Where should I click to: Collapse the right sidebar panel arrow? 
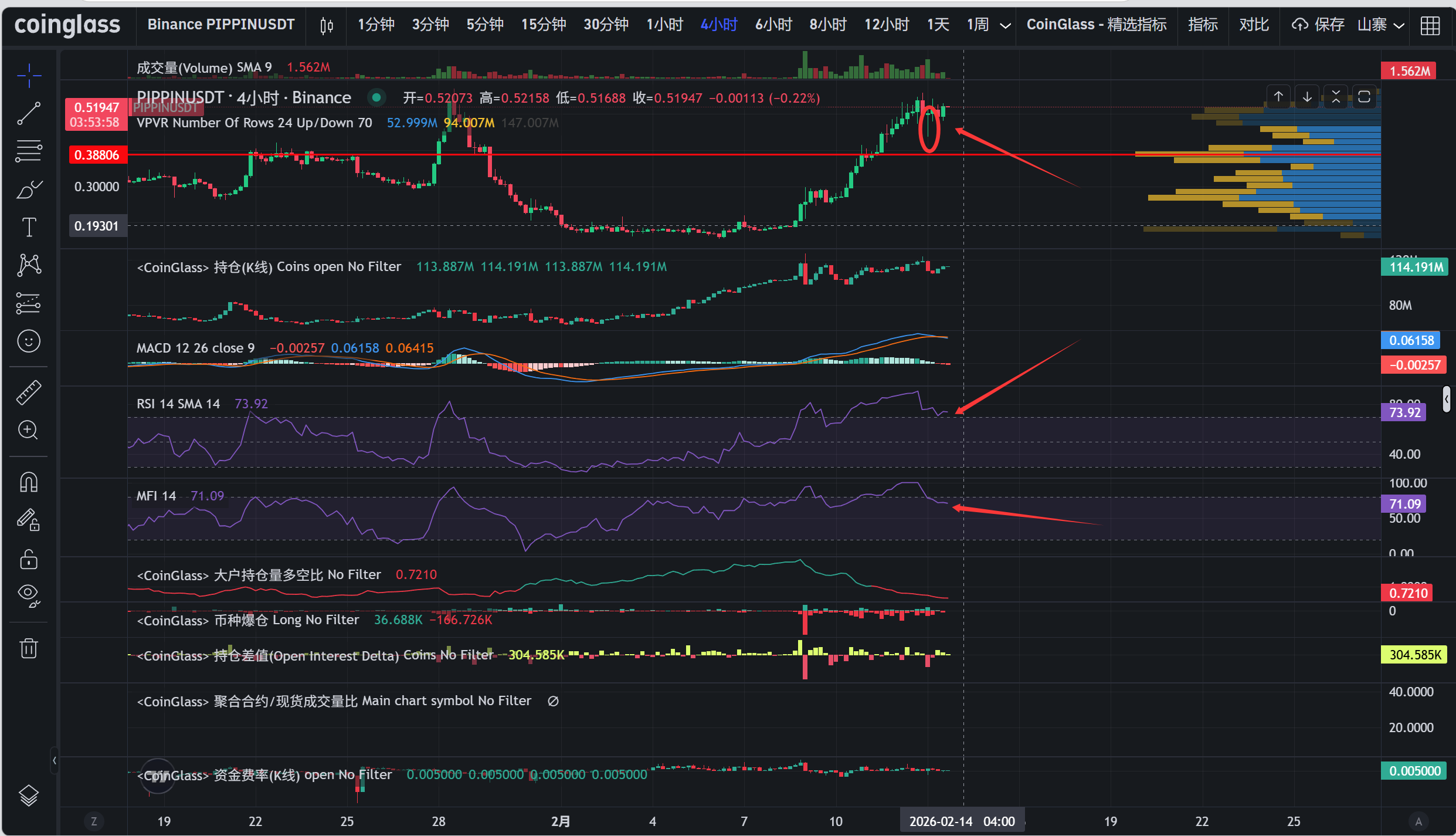tap(1447, 399)
